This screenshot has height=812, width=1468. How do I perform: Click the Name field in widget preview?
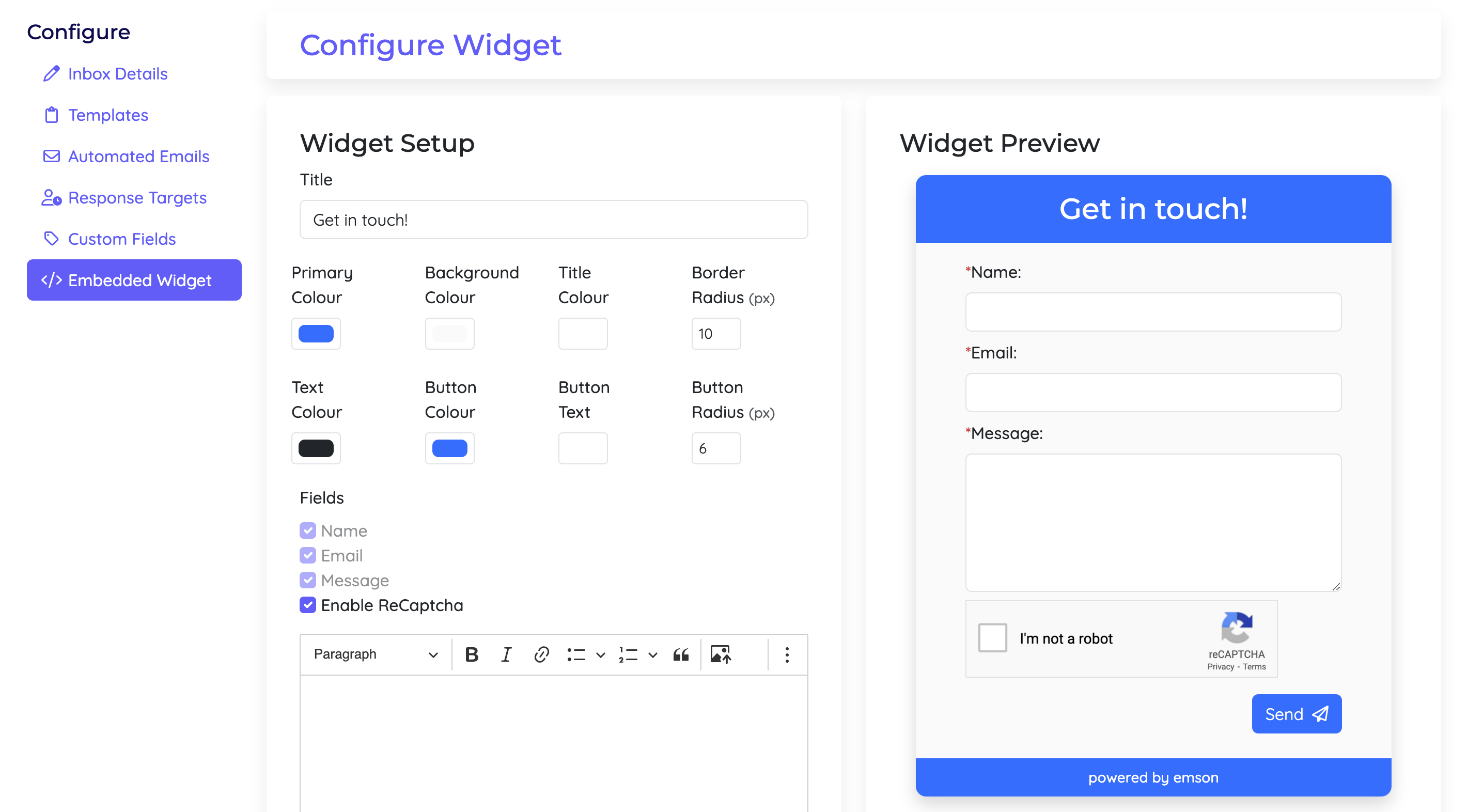coord(1153,311)
